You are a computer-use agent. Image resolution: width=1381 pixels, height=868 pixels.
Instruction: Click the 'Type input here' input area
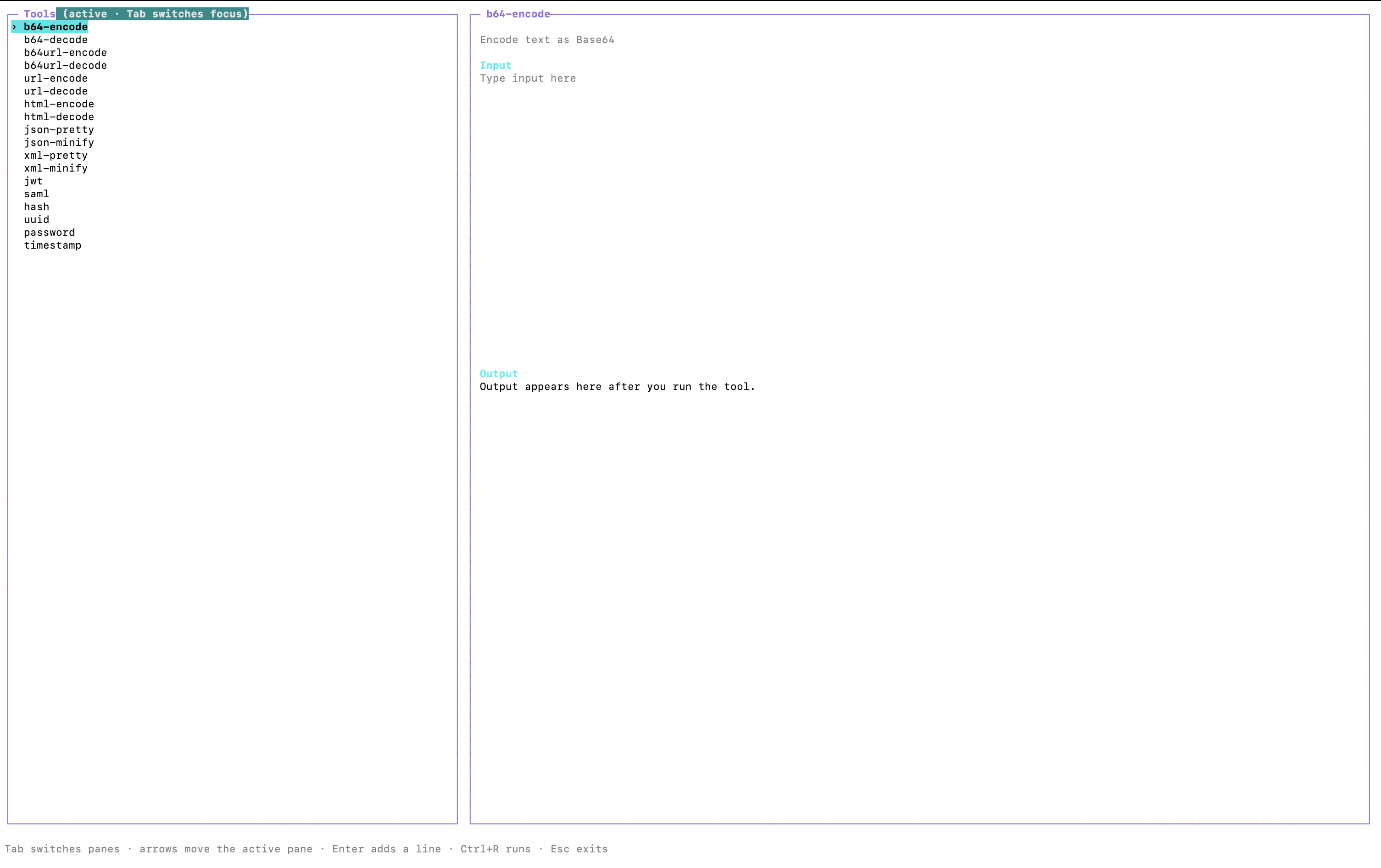tap(528, 78)
